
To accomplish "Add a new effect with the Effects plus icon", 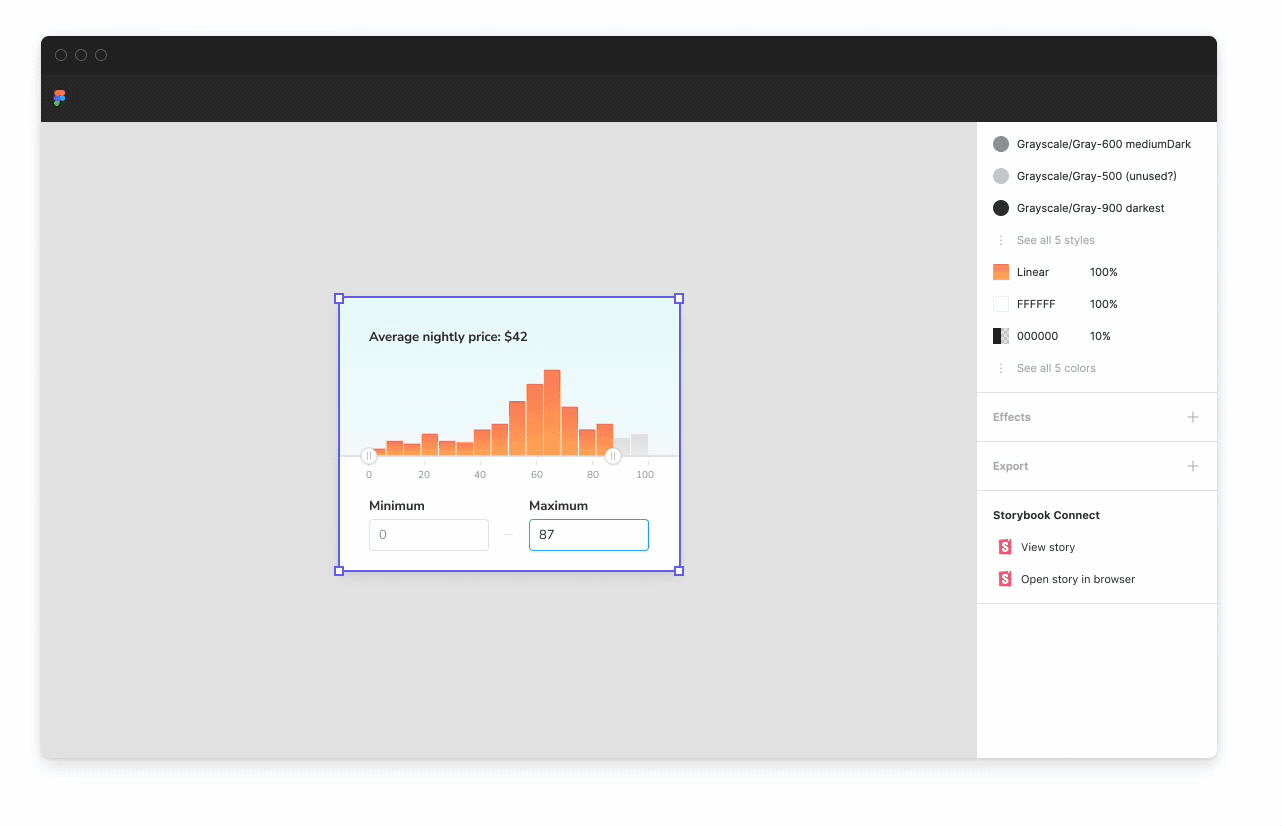I will point(1192,417).
